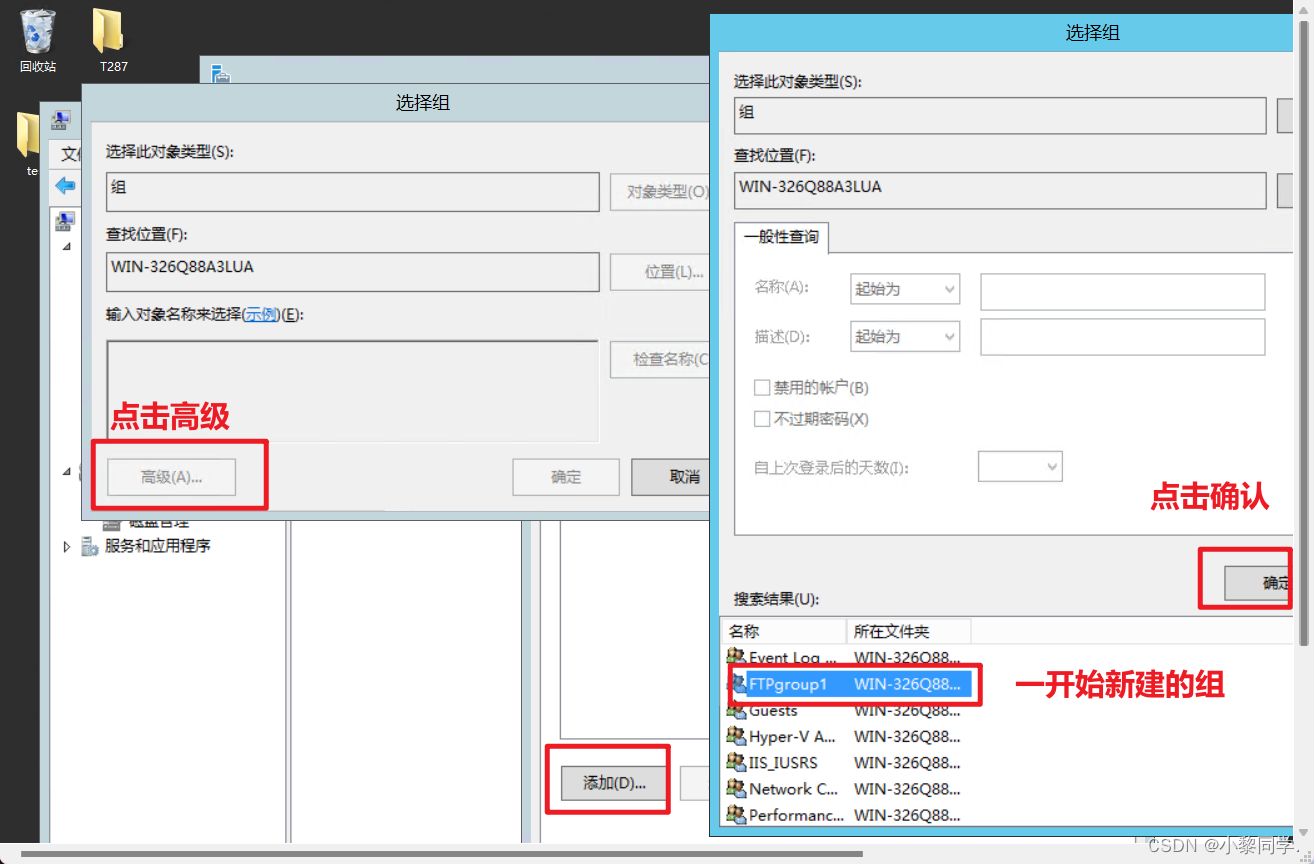Click 确定 in the left 选择组 dialog

pos(566,477)
